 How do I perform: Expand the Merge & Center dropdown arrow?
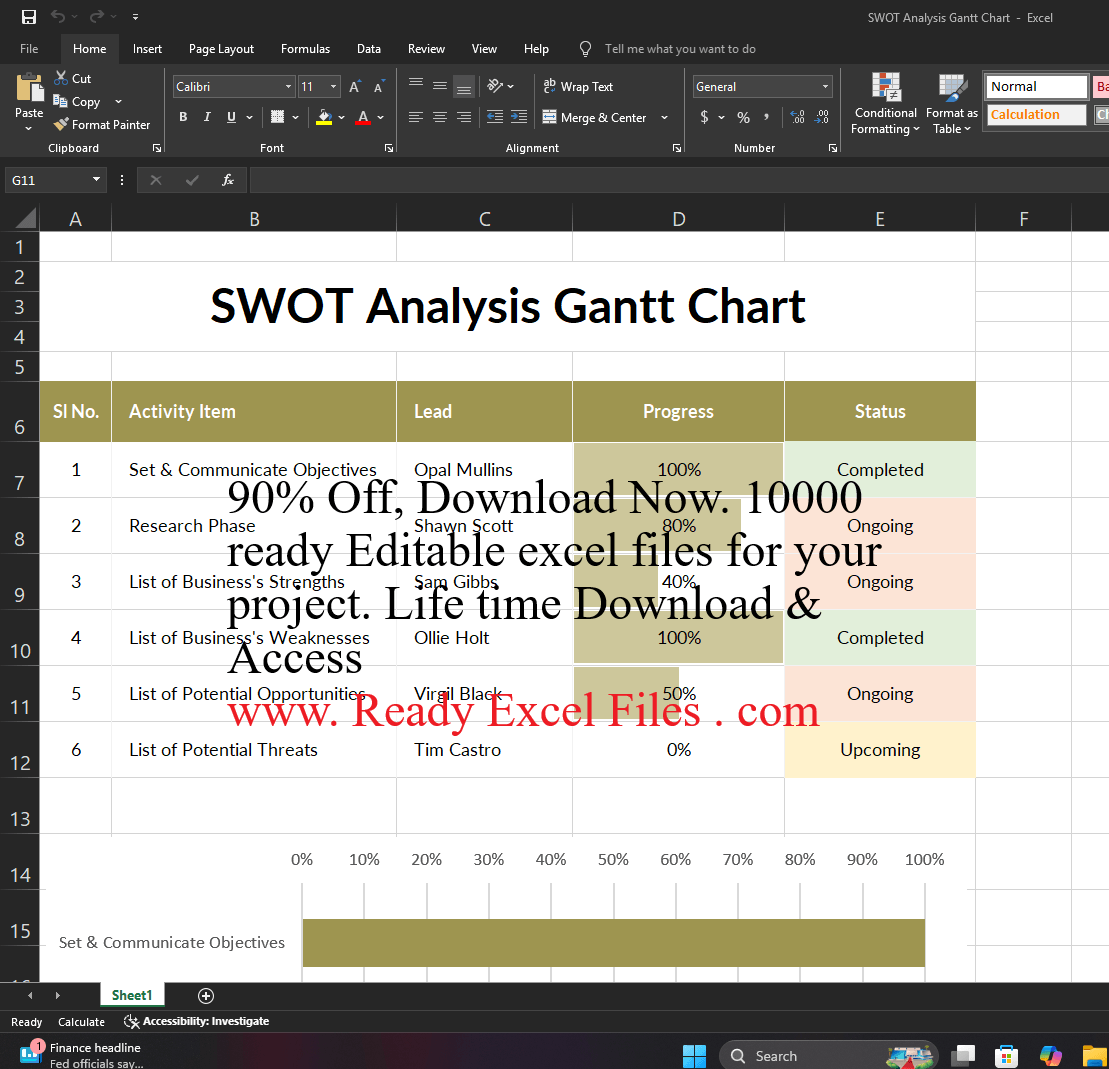pyautogui.click(x=664, y=117)
